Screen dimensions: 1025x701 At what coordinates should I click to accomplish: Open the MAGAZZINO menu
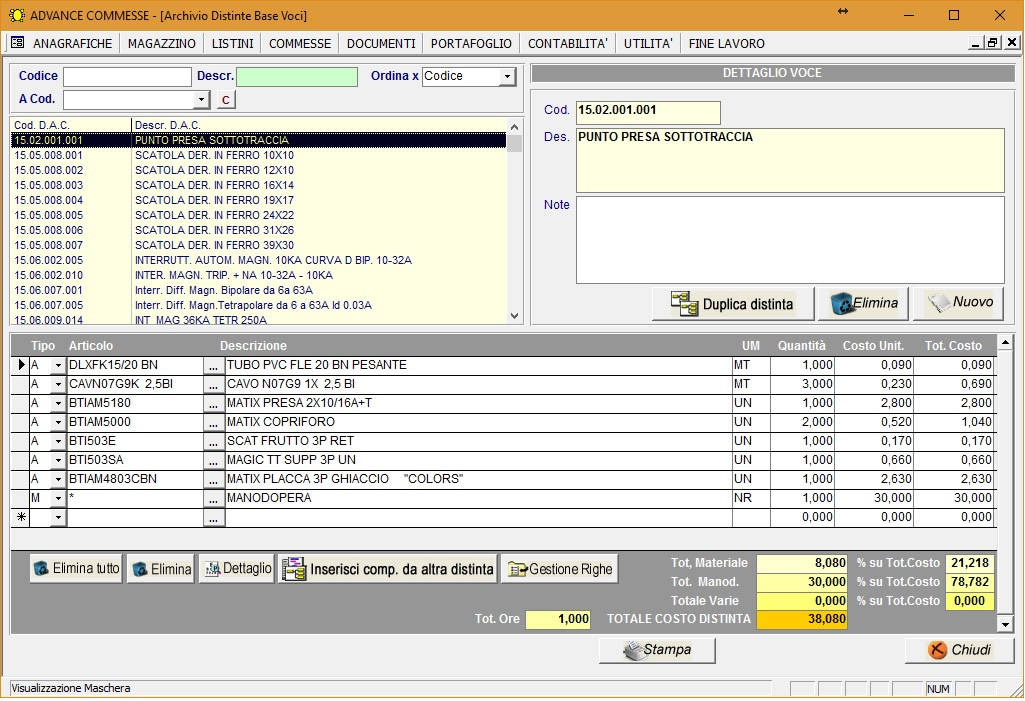tap(161, 44)
